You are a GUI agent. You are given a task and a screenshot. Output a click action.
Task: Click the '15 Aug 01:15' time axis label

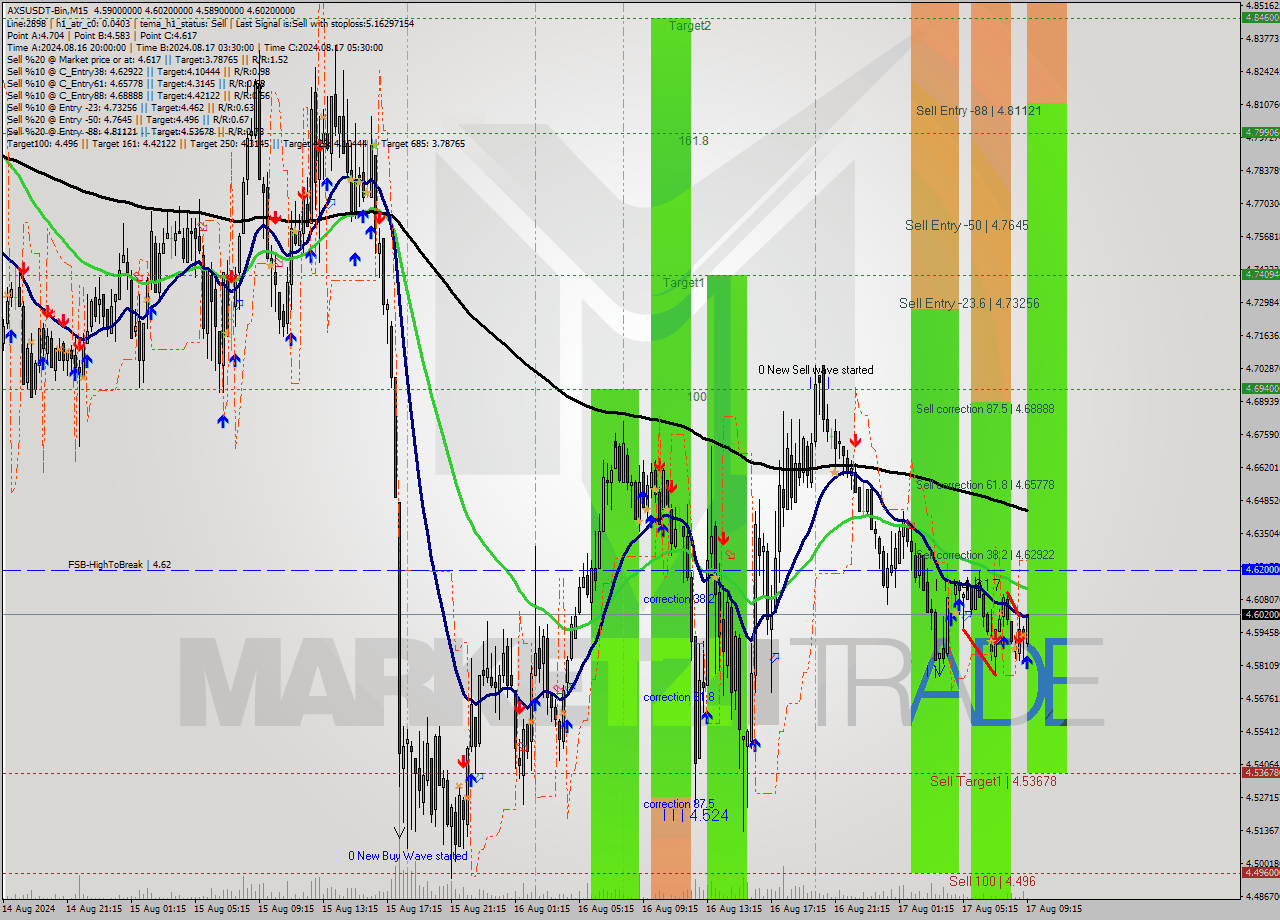tap(156, 909)
